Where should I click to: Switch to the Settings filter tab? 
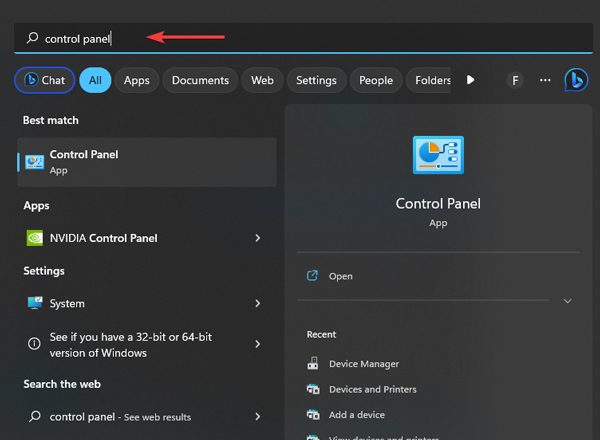(316, 80)
